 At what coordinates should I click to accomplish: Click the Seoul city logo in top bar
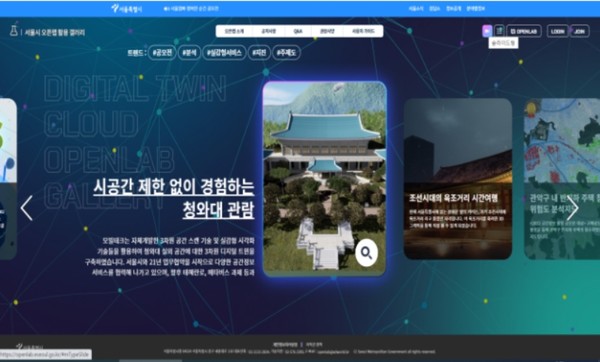coord(127,8)
